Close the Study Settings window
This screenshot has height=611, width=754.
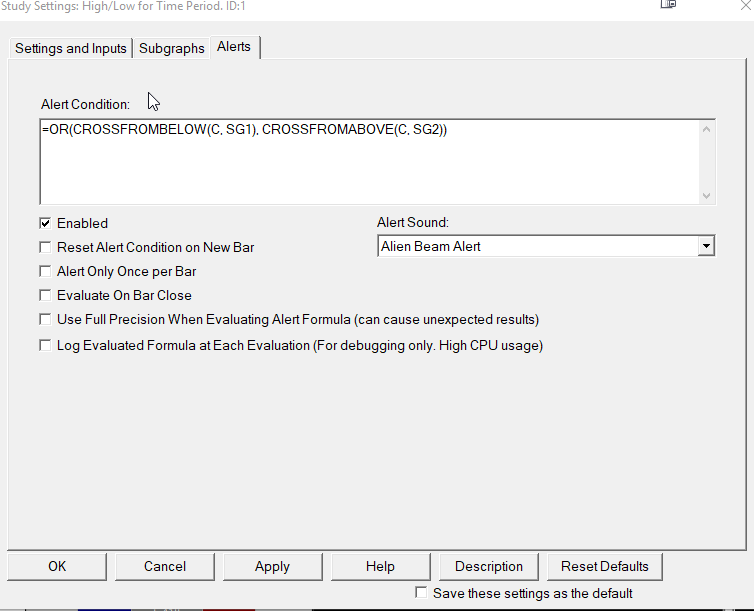745,5
